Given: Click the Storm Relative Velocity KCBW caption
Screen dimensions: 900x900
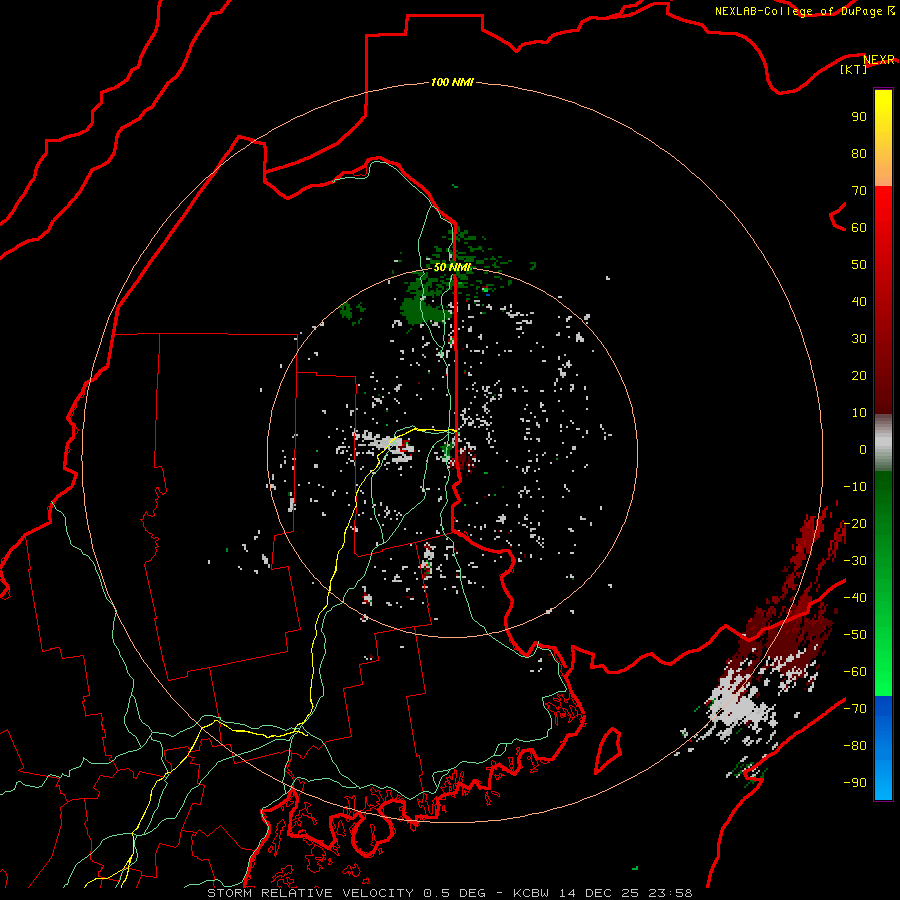Looking at the screenshot, I should 450,893.
